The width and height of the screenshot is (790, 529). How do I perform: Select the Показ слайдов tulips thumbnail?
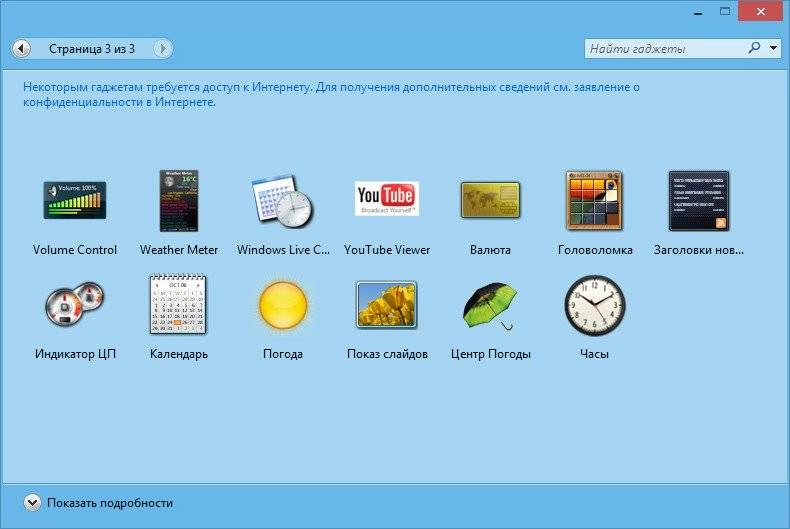pos(386,305)
